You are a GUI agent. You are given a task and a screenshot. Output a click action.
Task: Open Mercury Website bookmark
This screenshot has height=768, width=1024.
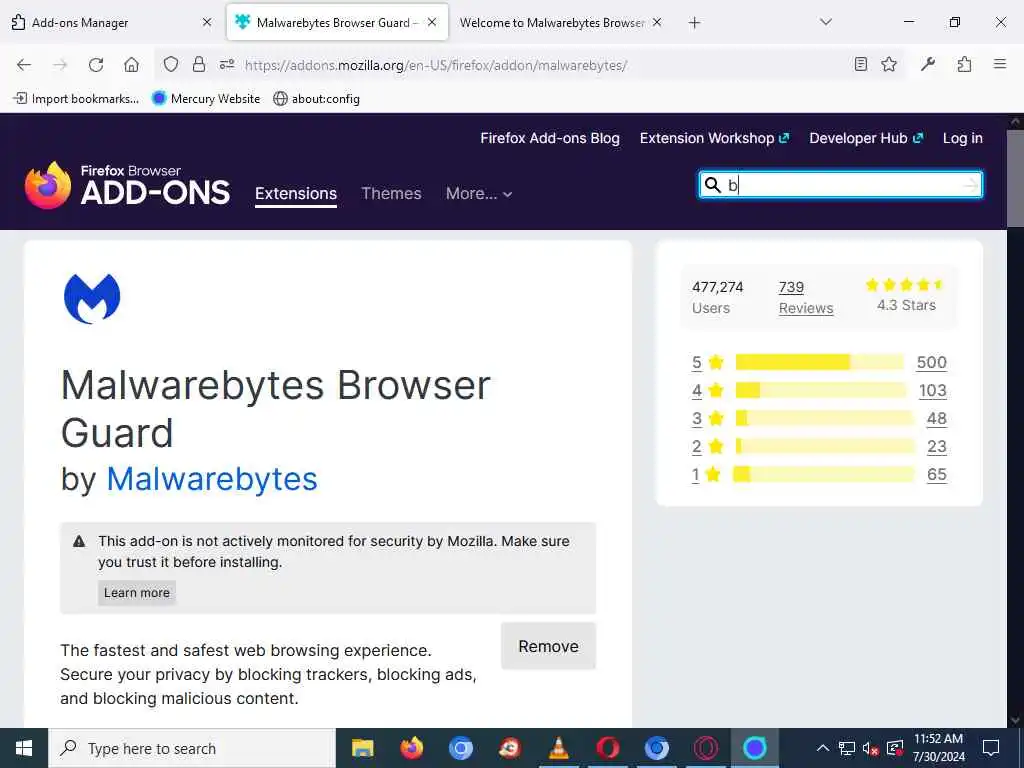[206, 99]
